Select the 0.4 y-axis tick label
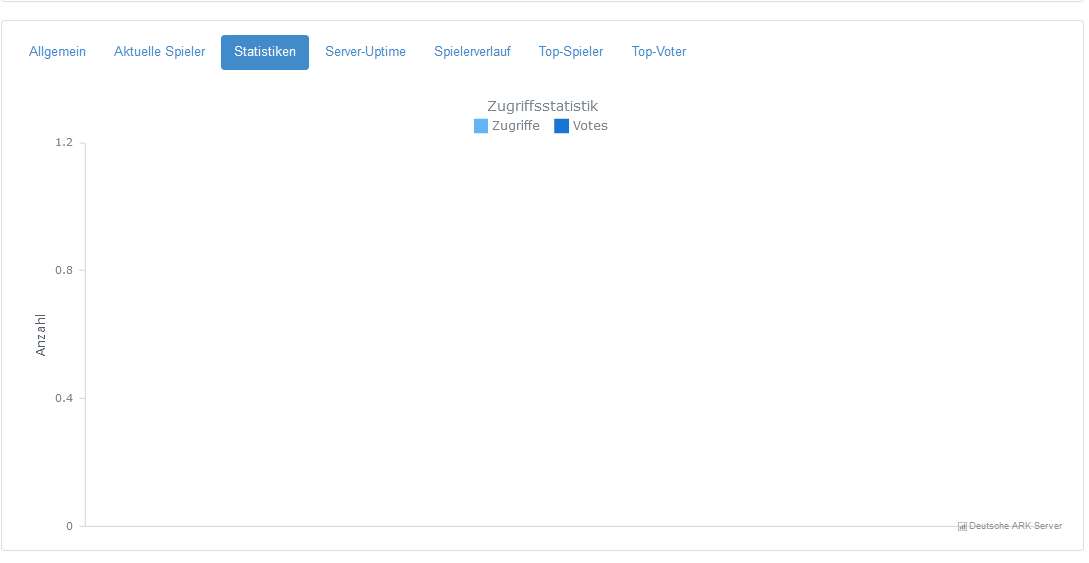The width and height of the screenshot is (1089, 563). [64, 398]
